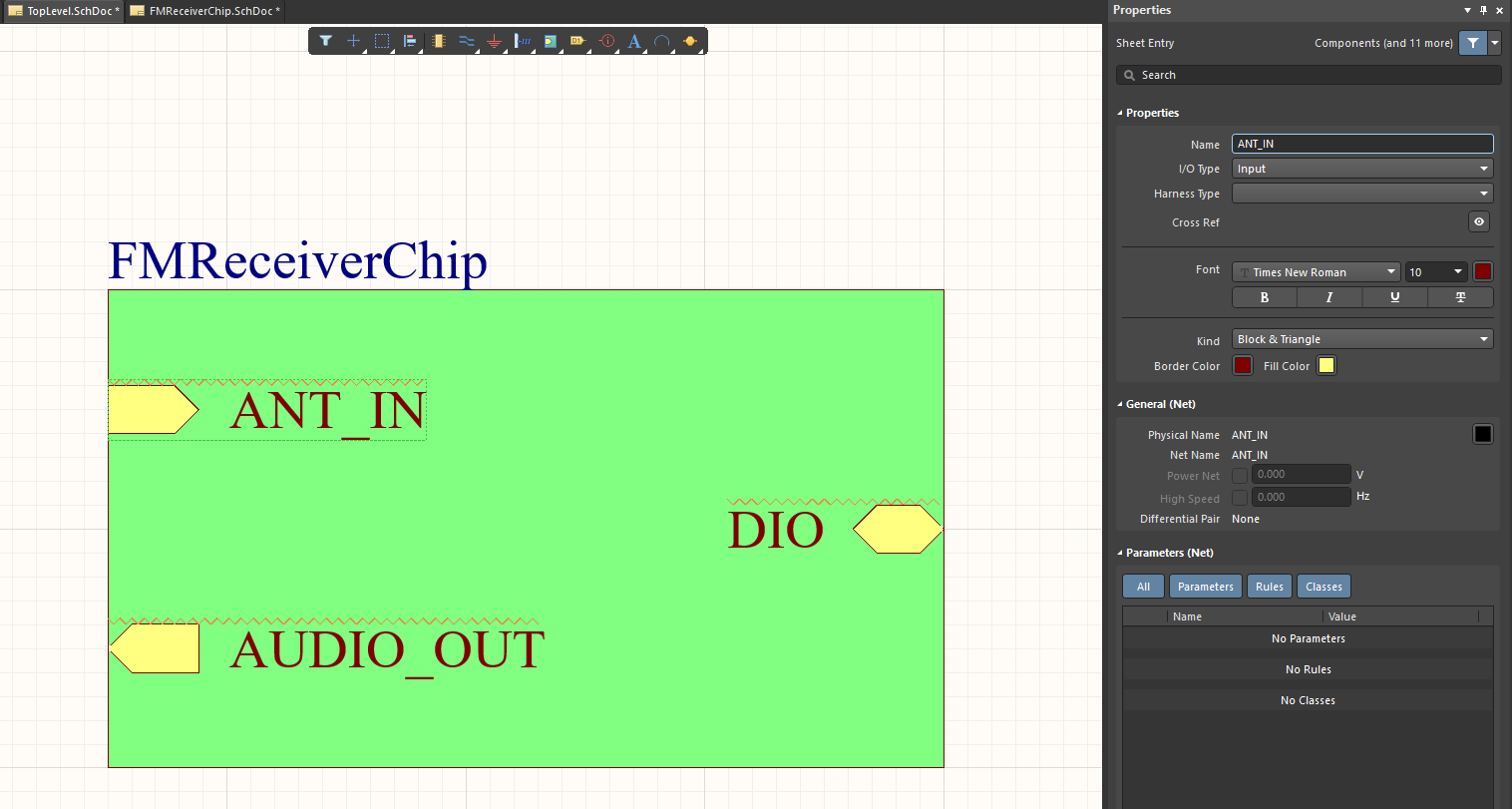The height and width of the screenshot is (809, 1512).
Task: Enable the High Speed checkbox
Action: coord(1240,498)
